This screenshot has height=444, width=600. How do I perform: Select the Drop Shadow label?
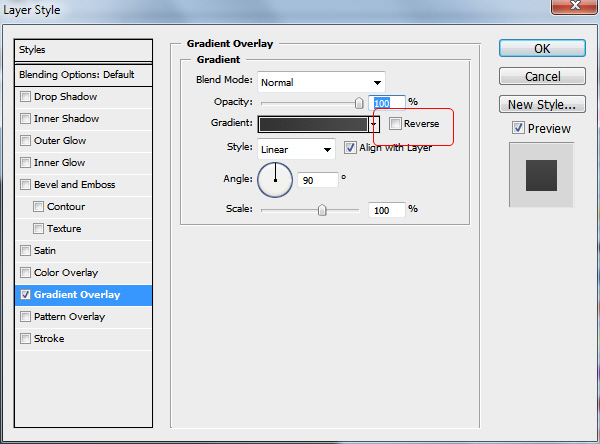tap(65, 96)
